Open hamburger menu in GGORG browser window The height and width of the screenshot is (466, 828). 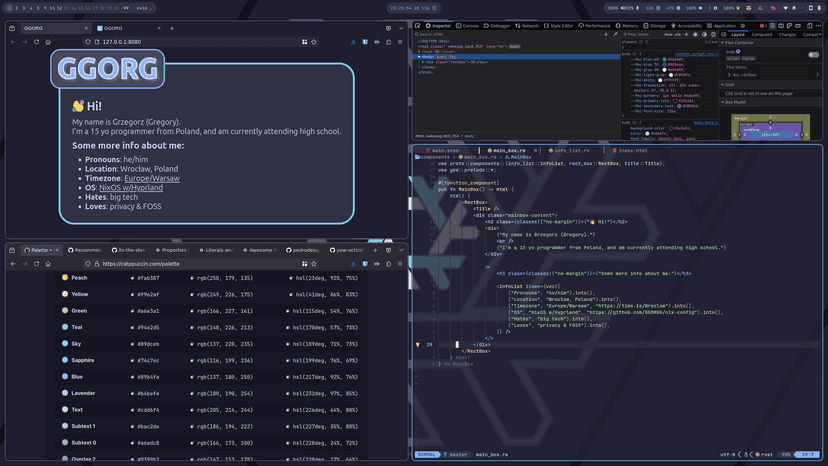(x=400, y=42)
